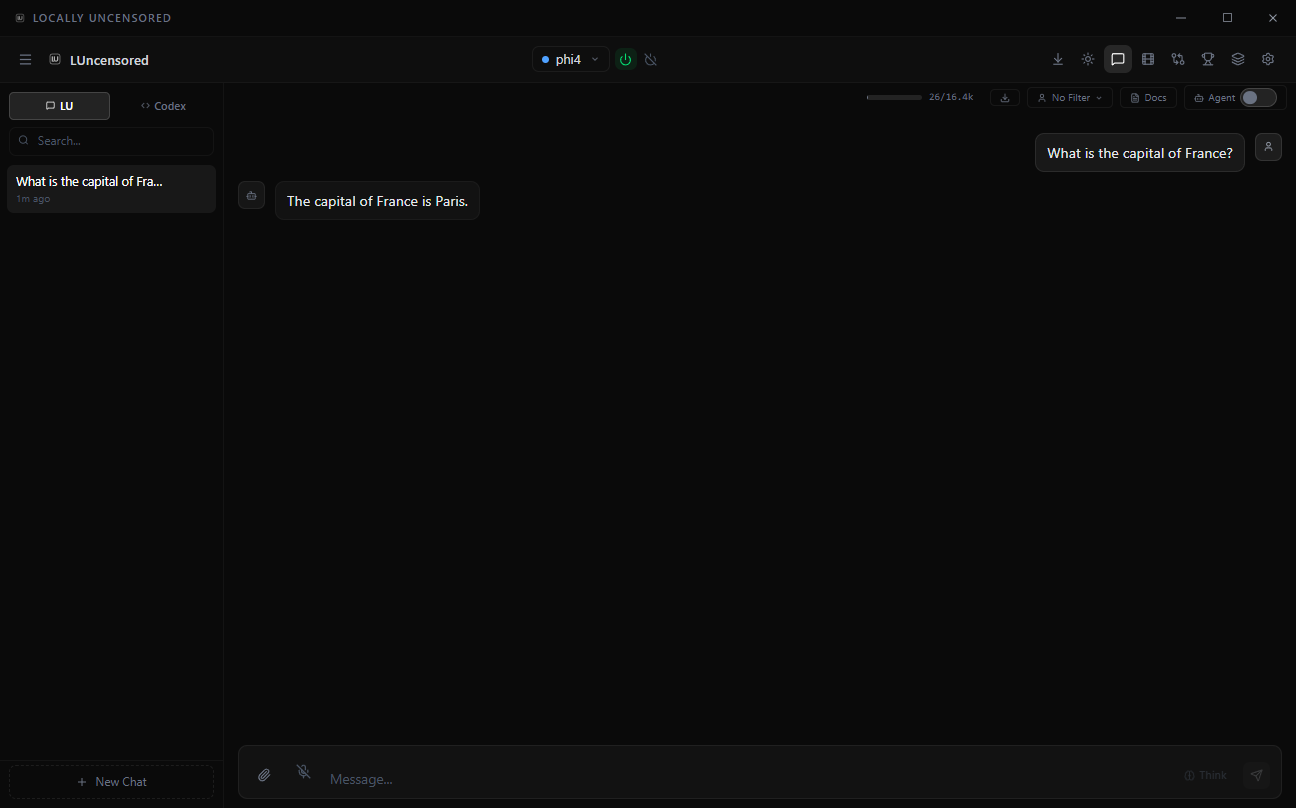The height and width of the screenshot is (808, 1296).
Task: Toggle the Think mode near the send button
Action: click(1204, 775)
